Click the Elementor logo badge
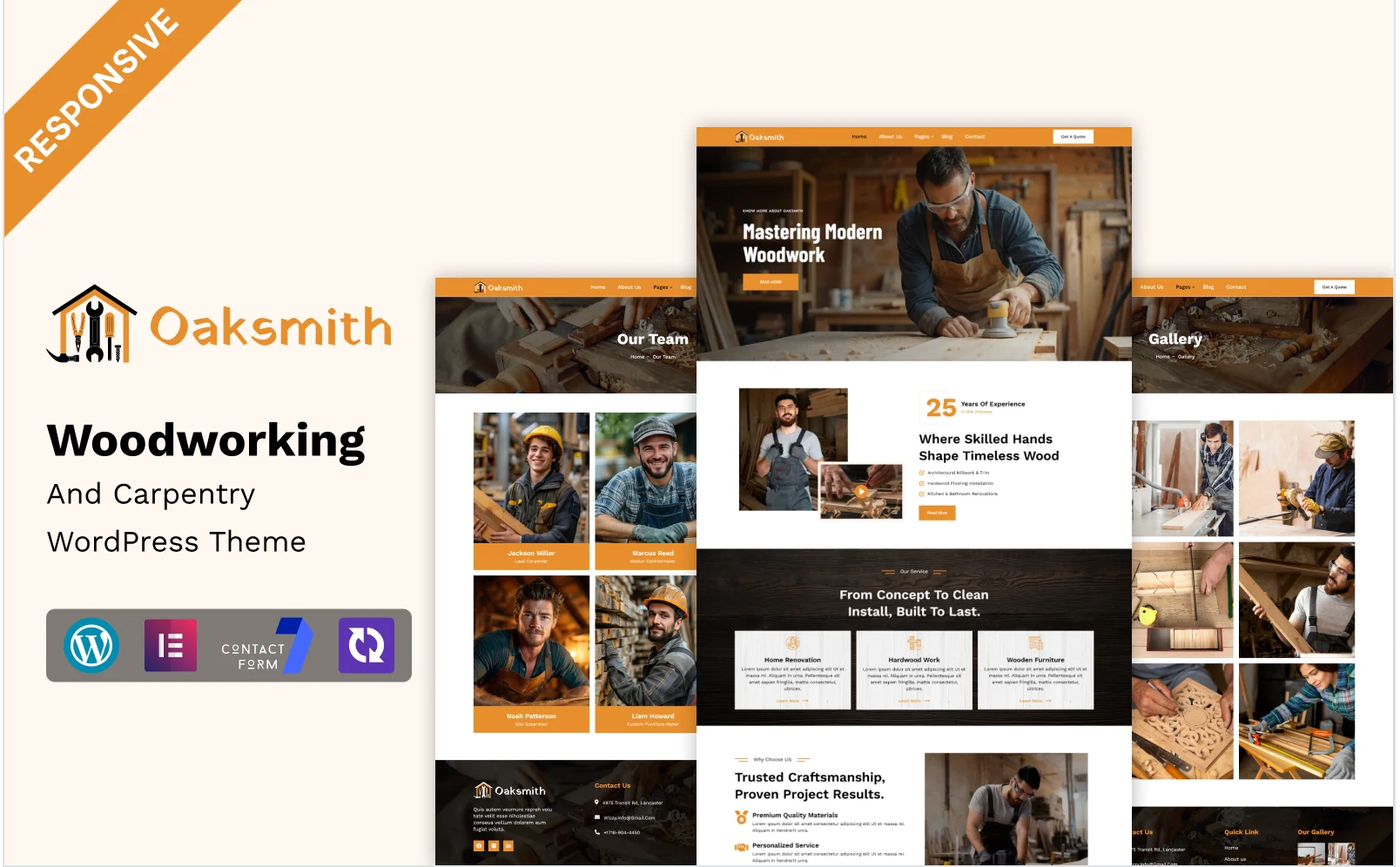Image resolution: width=1400 pixels, height=867 pixels. coord(171,646)
